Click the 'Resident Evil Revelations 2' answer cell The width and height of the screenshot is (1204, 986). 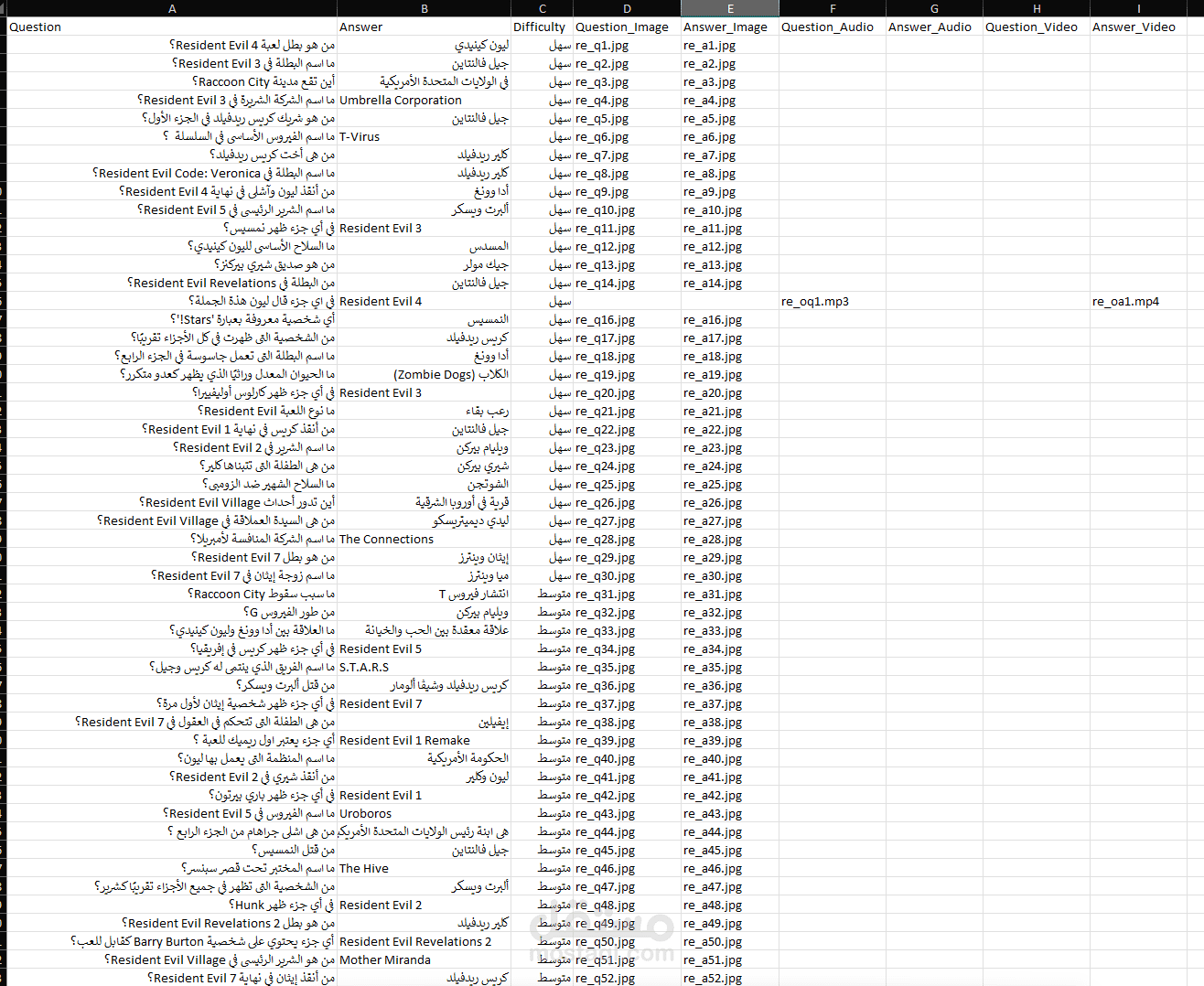click(424, 941)
